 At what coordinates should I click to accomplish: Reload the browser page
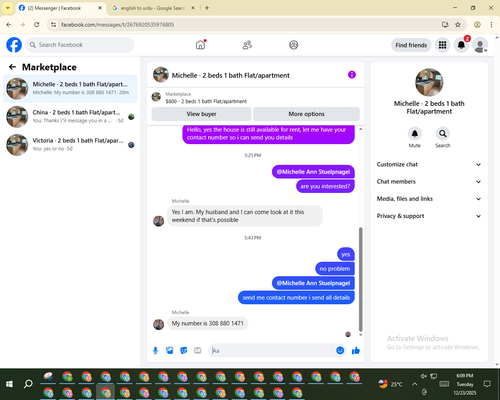click(x=37, y=24)
